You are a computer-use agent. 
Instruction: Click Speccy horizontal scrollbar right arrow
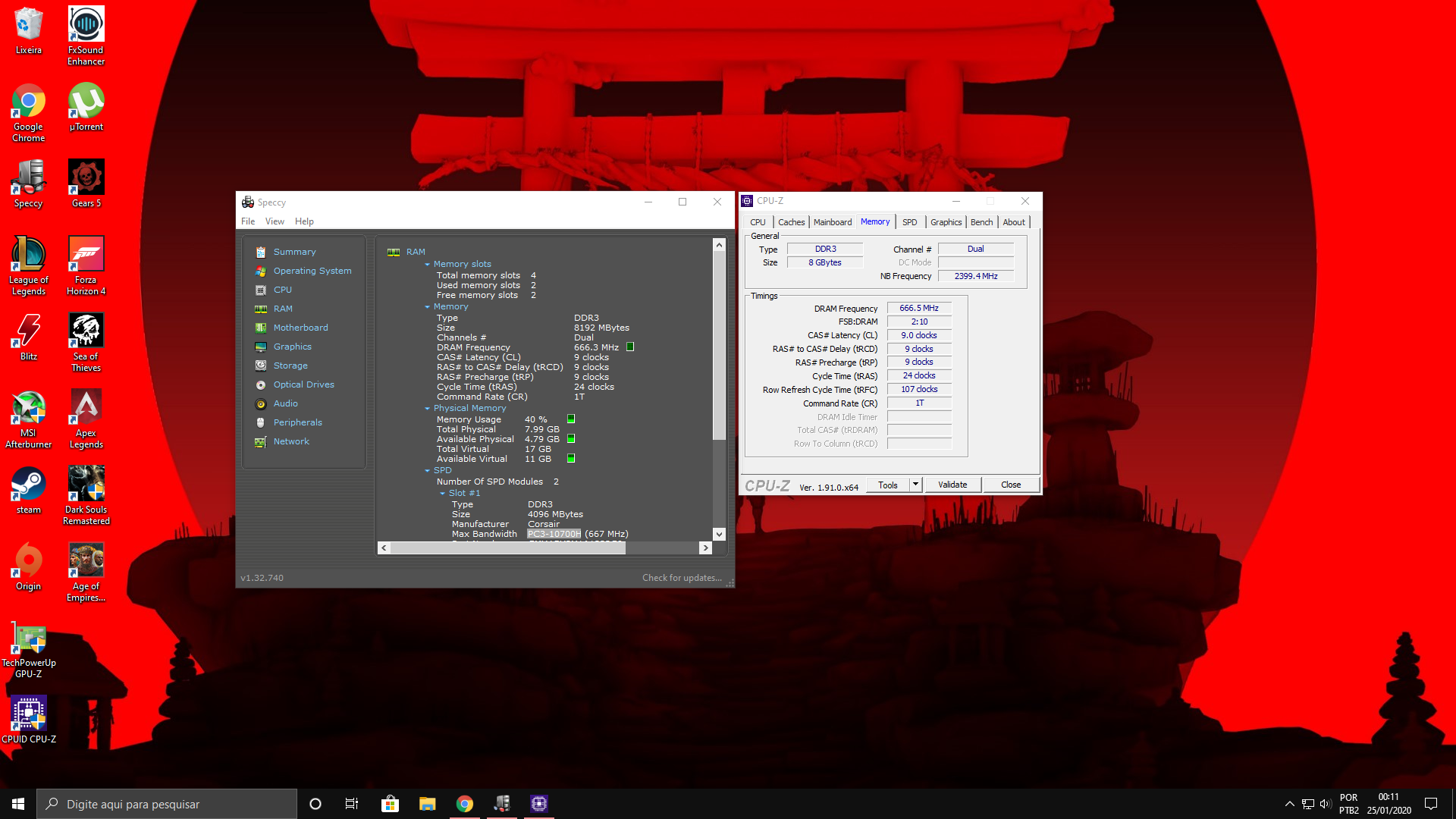coord(705,548)
